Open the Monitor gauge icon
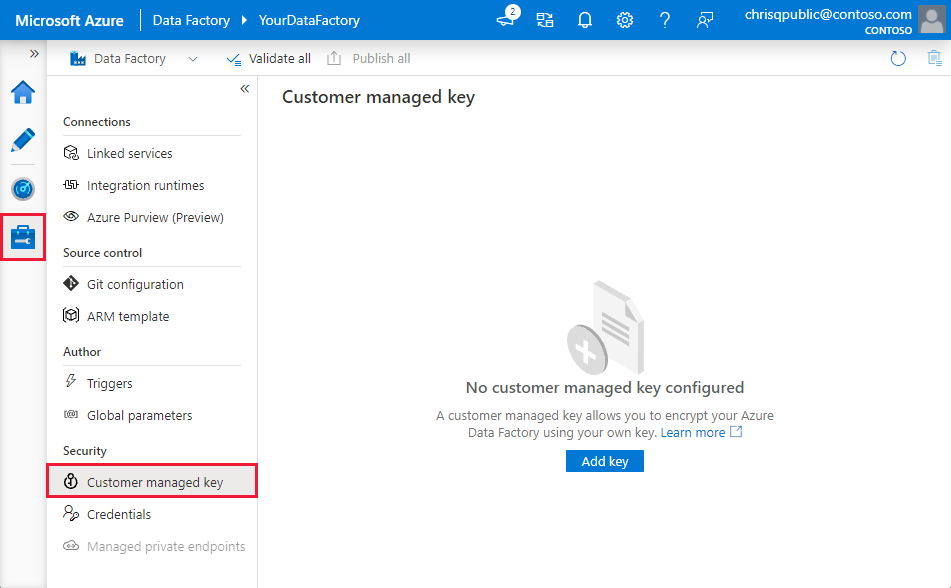This screenshot has width=951, height=588. tap(22, 188)
